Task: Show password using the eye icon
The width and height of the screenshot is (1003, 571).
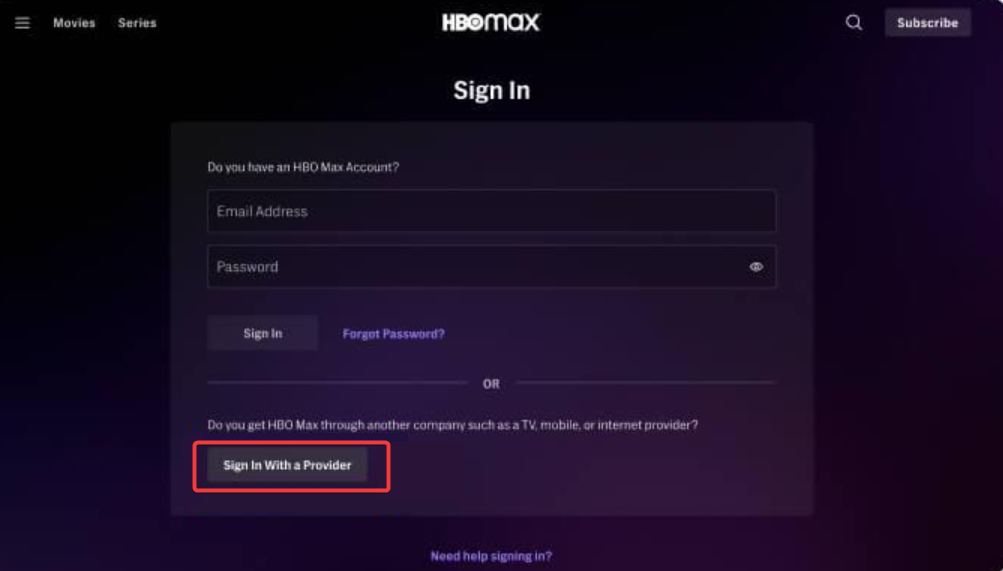Action: coord(756,267)
